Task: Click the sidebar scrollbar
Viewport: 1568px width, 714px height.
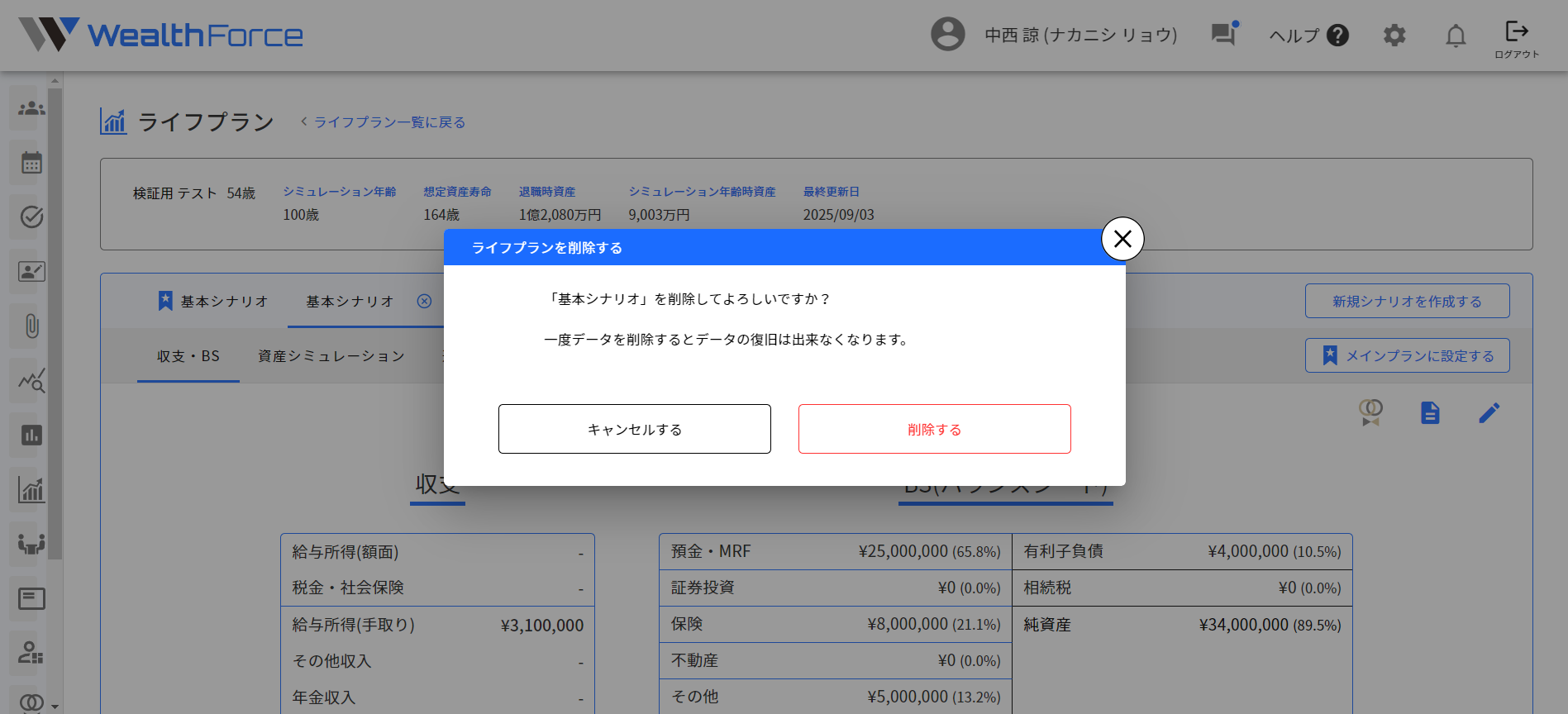Action: (55, 322)
